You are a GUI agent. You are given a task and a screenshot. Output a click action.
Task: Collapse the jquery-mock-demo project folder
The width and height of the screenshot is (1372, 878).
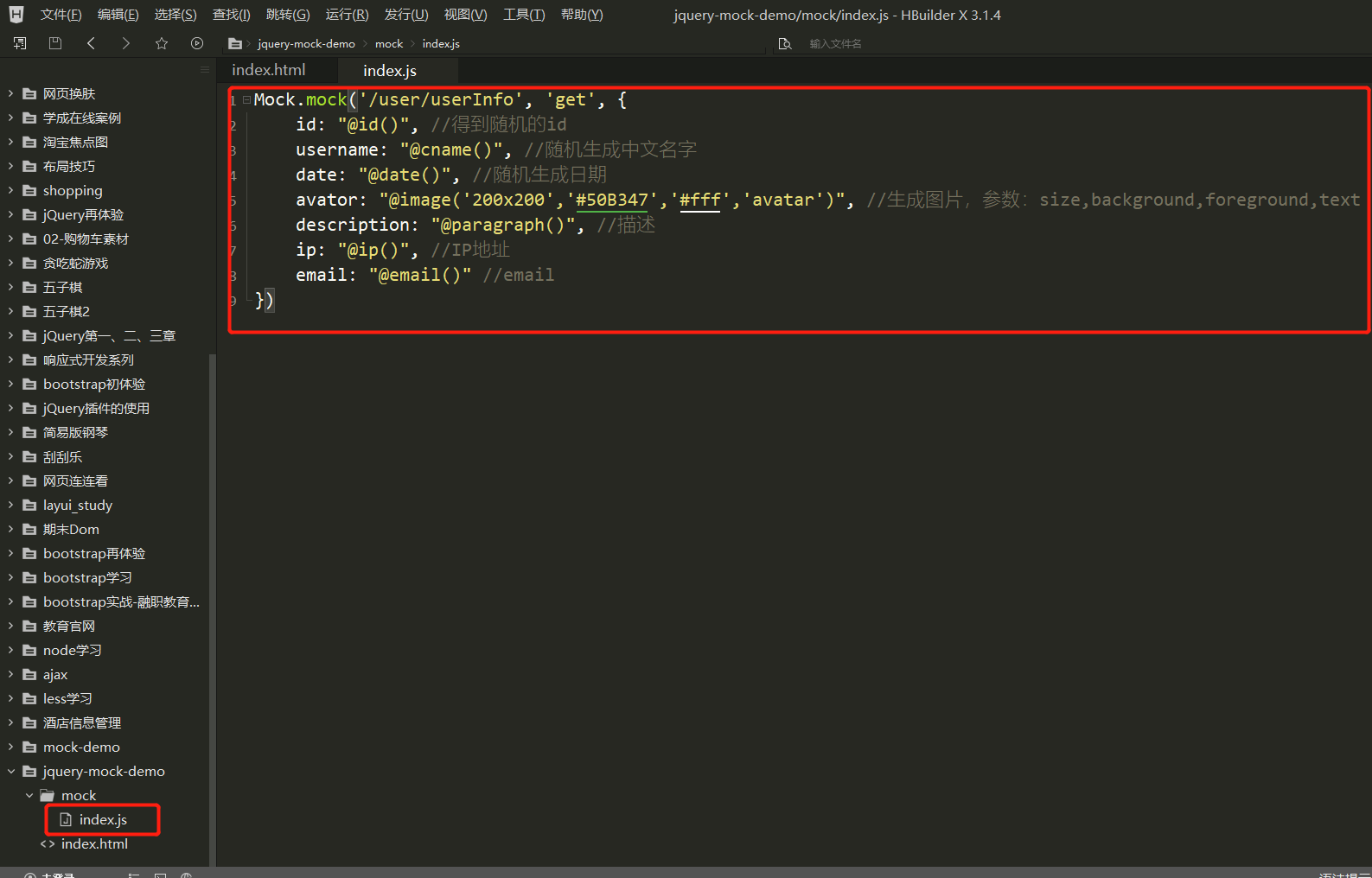click(x=10, y=771)
